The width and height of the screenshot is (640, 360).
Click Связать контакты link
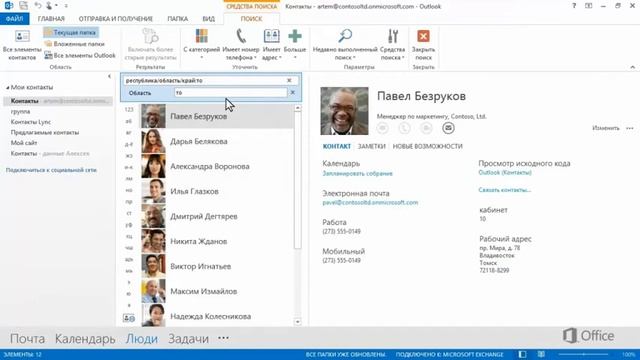click(504, 190)
